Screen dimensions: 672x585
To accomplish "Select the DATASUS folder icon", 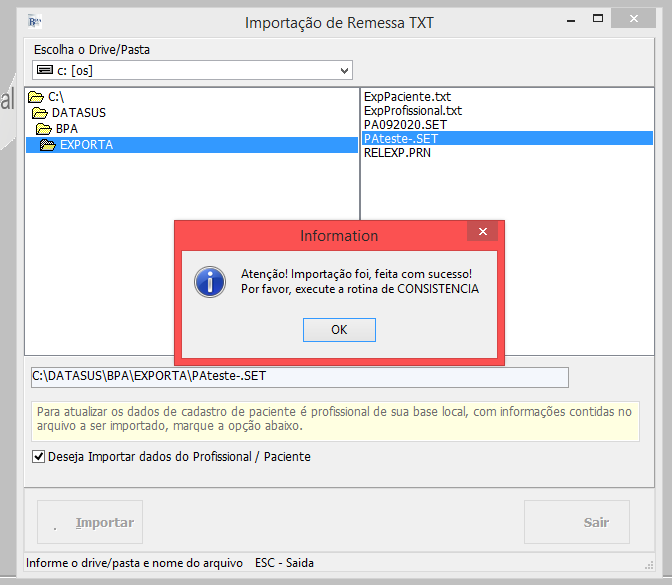I will pyautogui.click(x=40, y=113).
